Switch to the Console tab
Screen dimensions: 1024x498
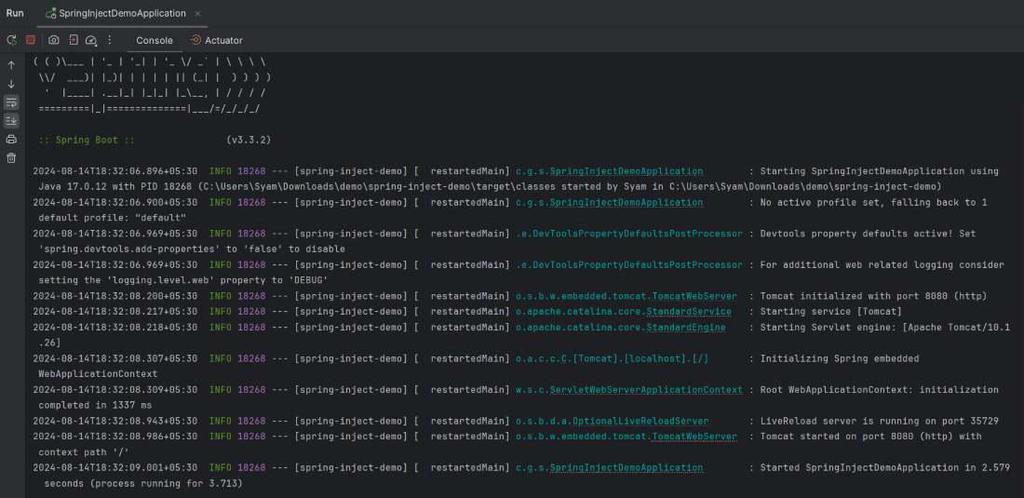tap(154, 40)
